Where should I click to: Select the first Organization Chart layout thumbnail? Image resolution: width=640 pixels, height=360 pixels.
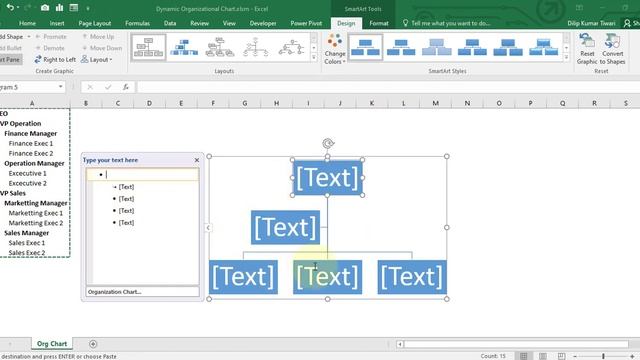click(149, 47)
